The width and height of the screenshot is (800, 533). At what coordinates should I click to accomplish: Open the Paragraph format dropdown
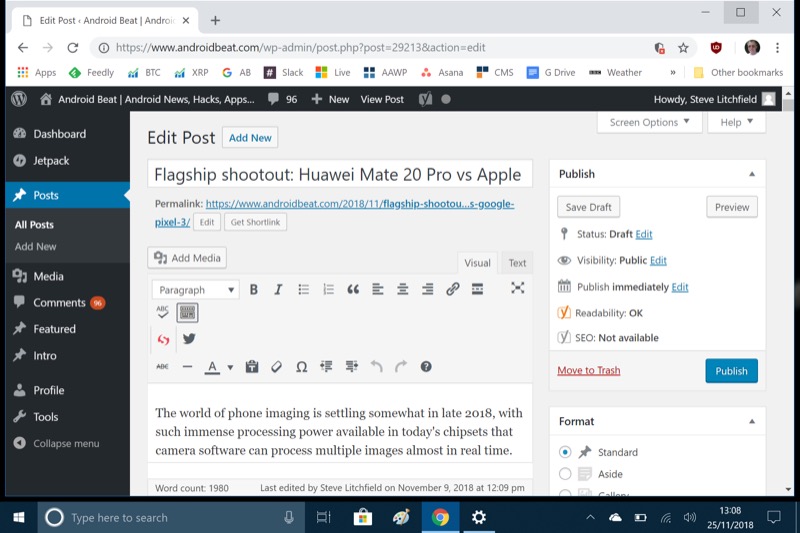tap(195, 290)
